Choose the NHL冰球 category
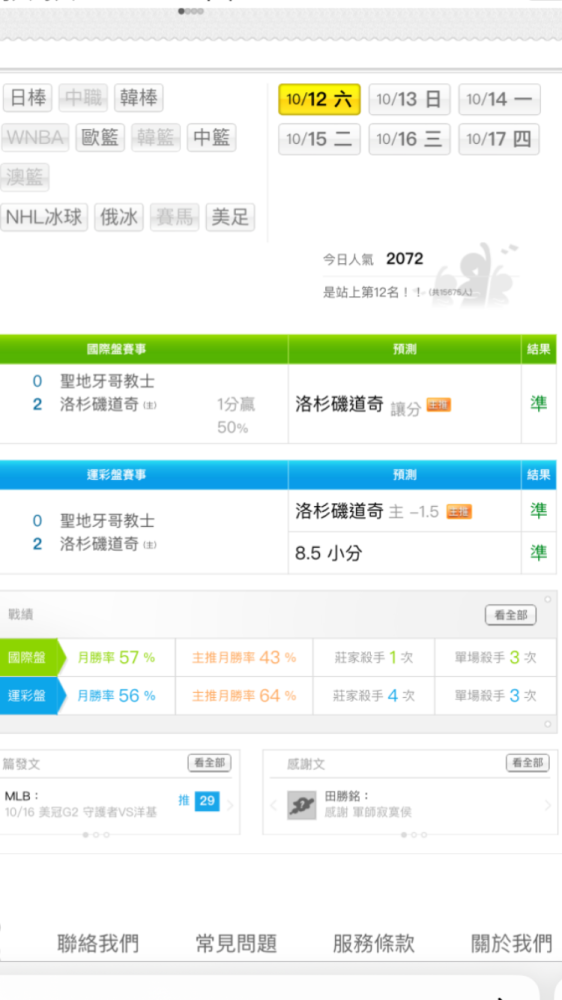562x1000 pixels. pyautogui.click(x=45, y=217)
